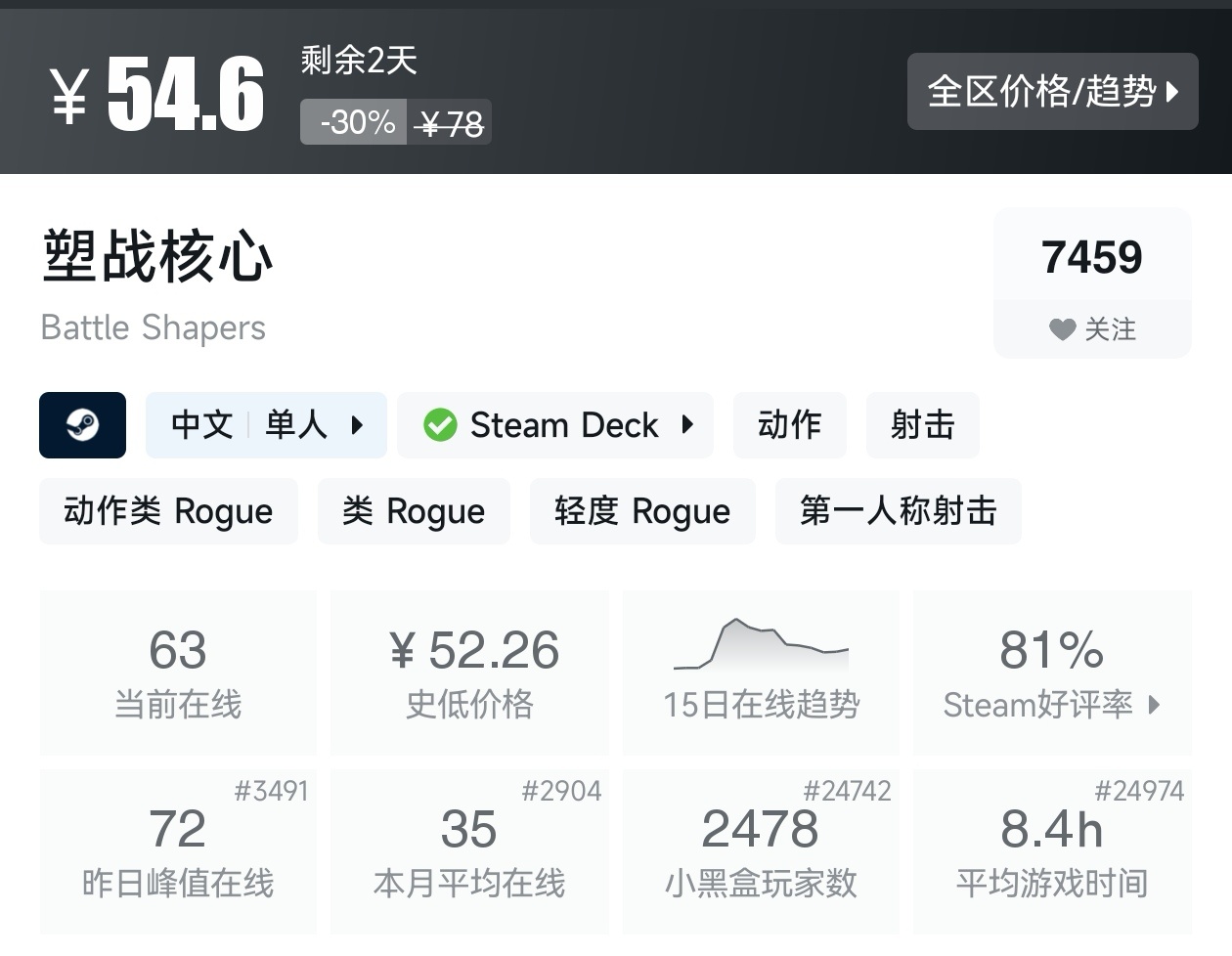Select the 射击 tag
1232x956 pixels.
tap(922, 425)
